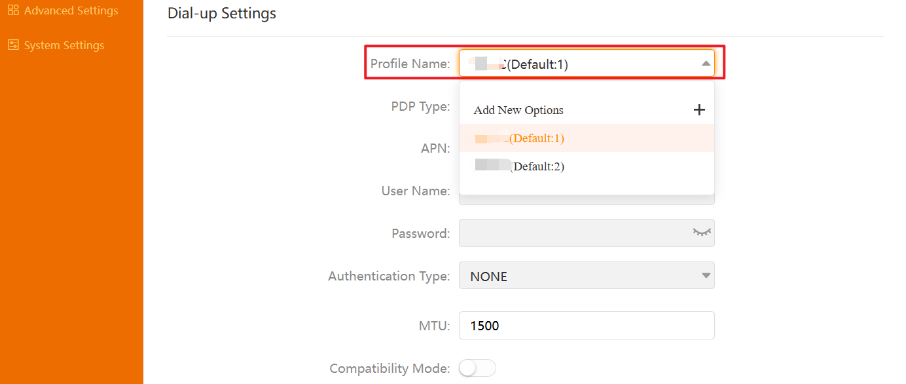
Task: Click the PDP Type label
Action: pyautogui.click(x=421, y=106)
